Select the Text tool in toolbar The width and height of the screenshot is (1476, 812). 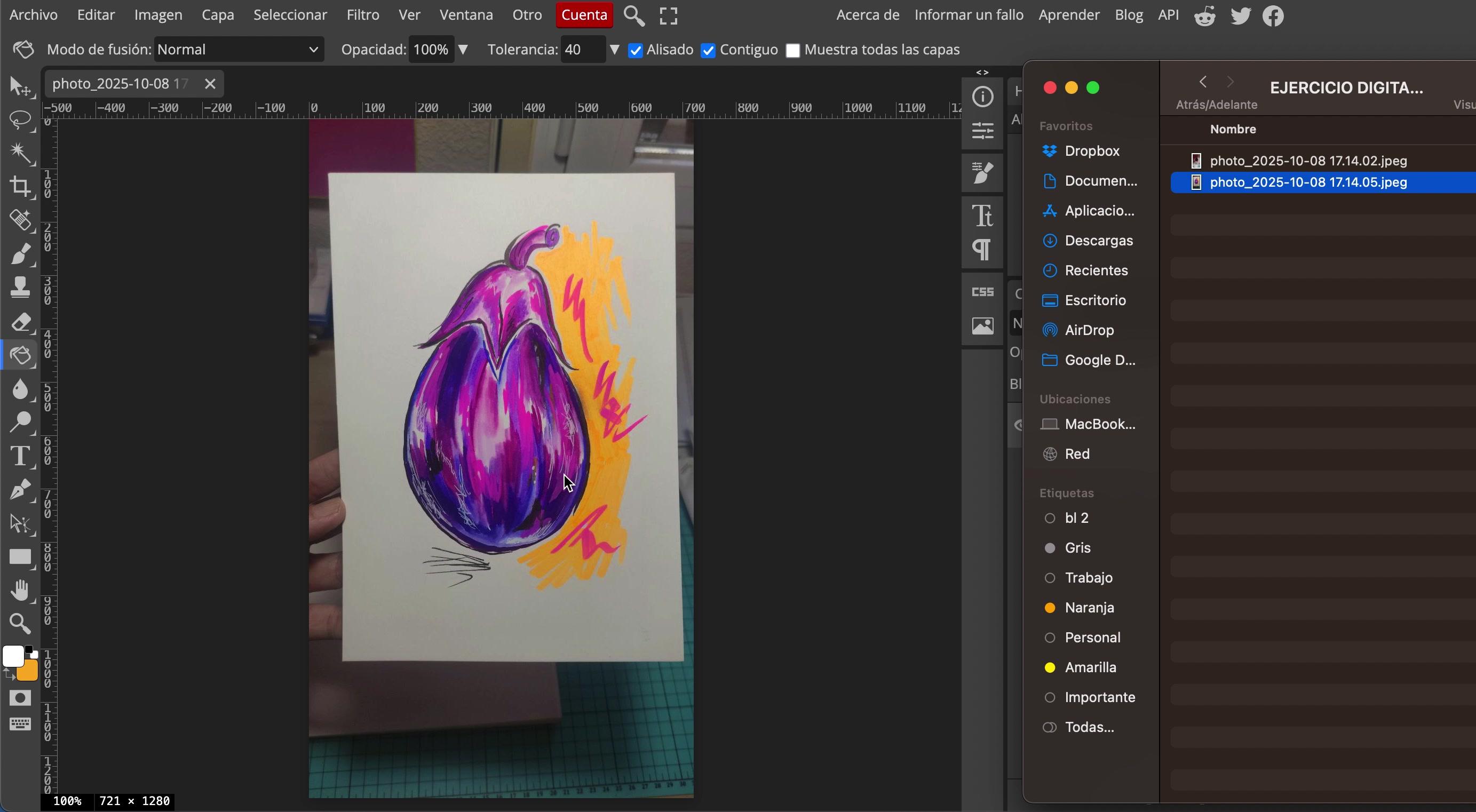(x=21, y=456)
